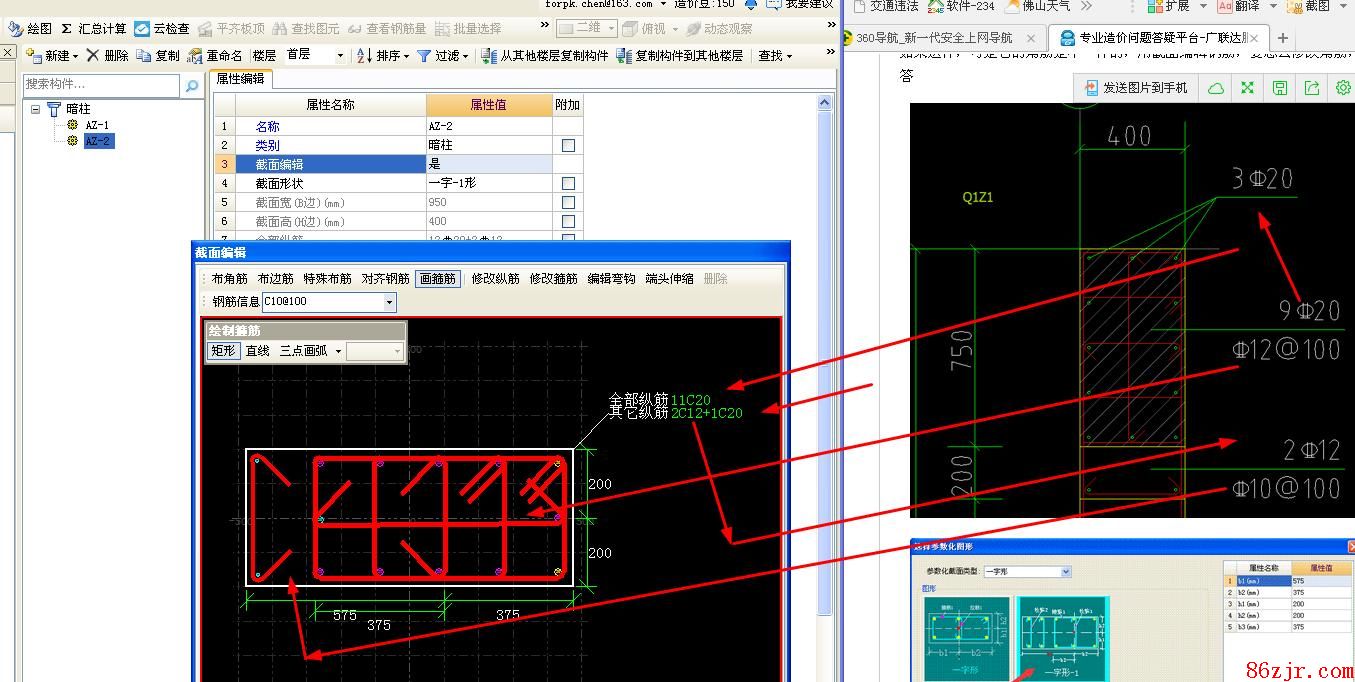Open the 楼层 首层 floor dropdown

coord(340,56)
